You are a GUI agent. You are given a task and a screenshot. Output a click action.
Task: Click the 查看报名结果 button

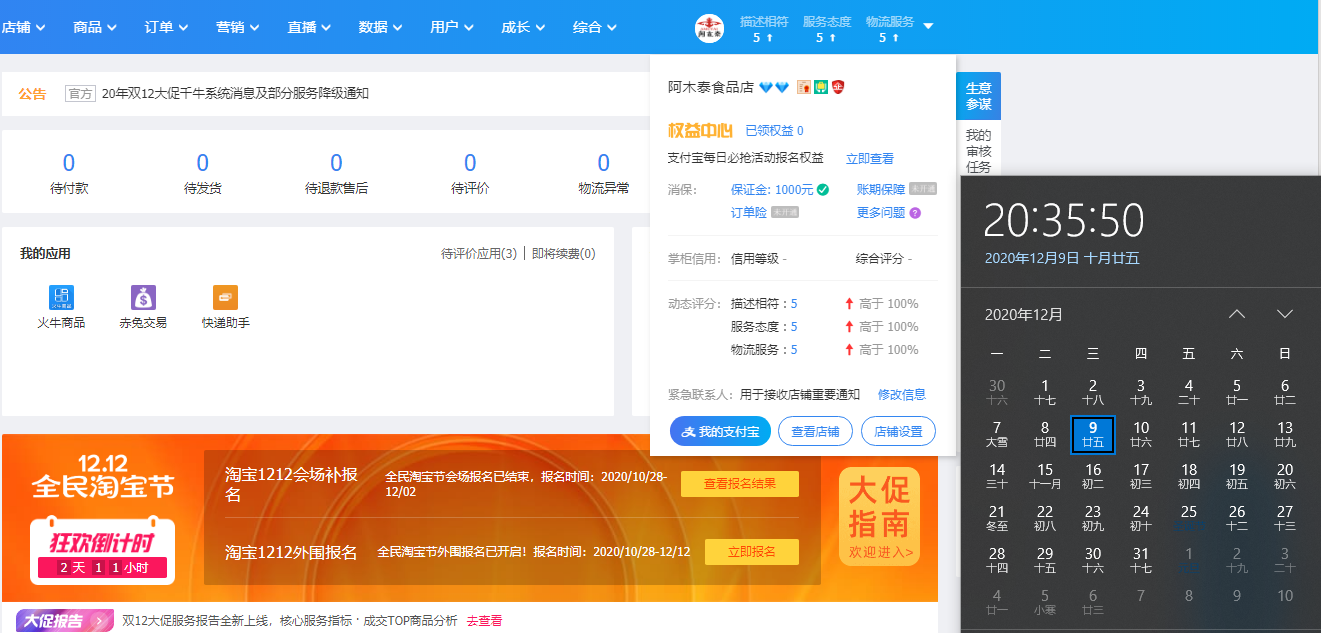pos(740,484)
